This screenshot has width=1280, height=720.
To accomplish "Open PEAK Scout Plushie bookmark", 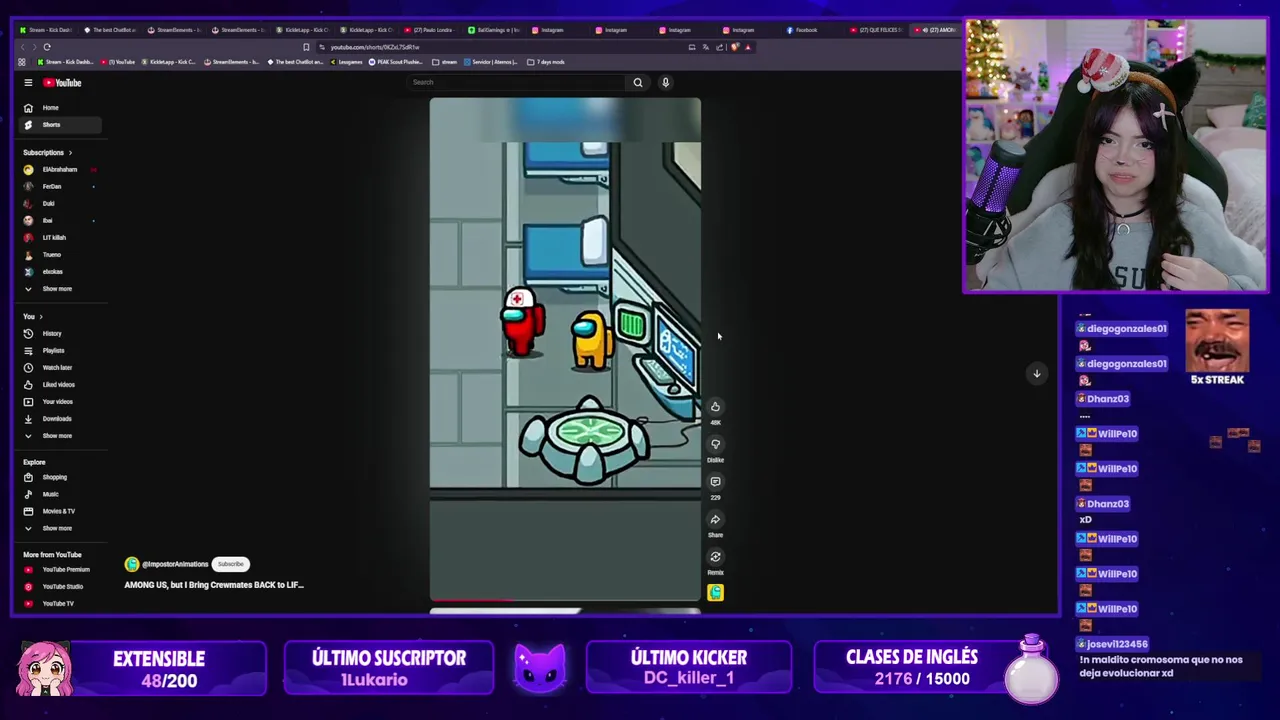I will pyautogui.click(x=396, y=62).
